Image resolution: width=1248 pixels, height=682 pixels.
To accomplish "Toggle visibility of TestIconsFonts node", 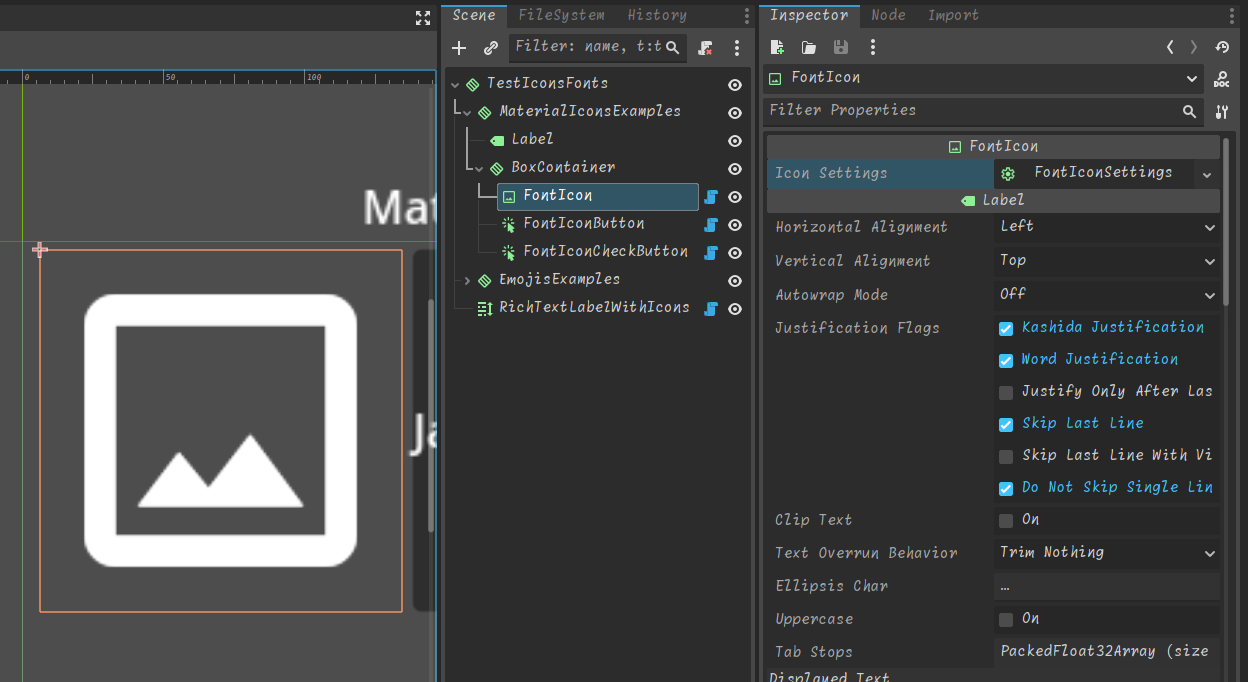I will pos(735,85).
